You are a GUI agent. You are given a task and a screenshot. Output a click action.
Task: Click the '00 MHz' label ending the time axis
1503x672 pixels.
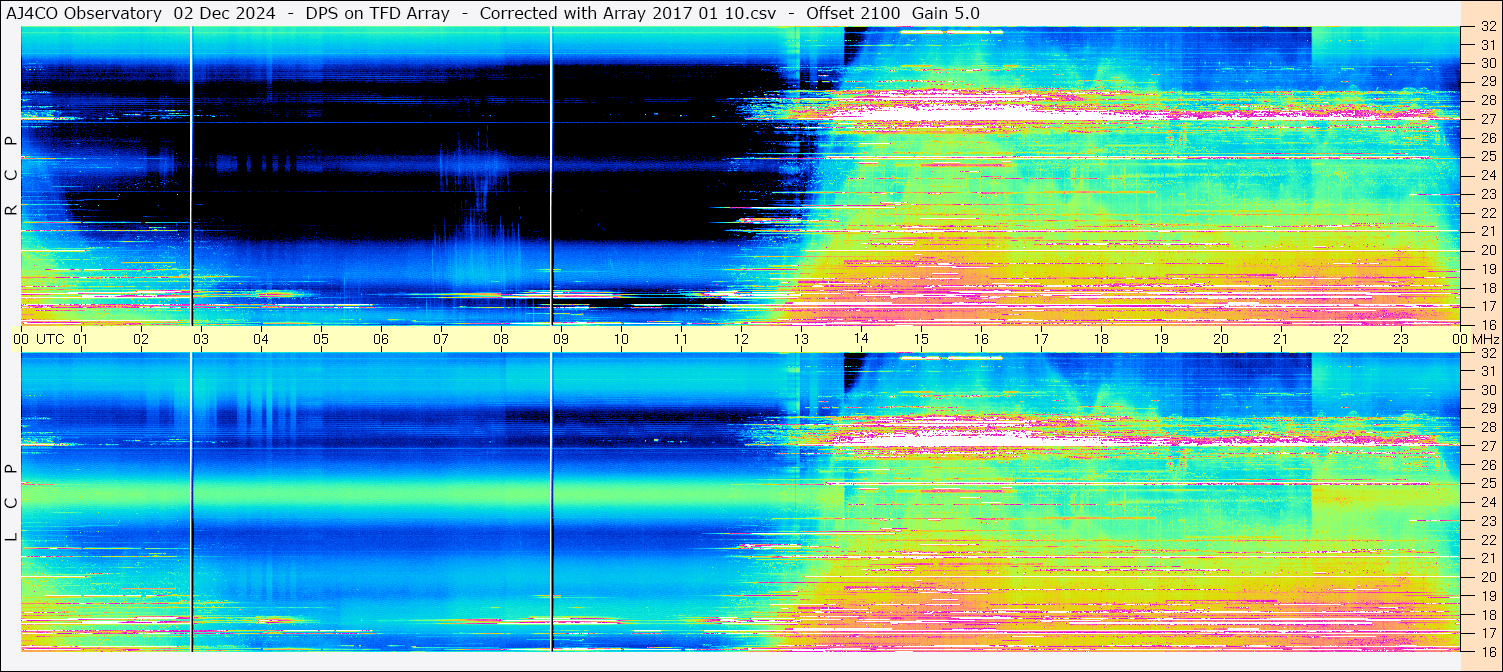[x=1475, y=339]
